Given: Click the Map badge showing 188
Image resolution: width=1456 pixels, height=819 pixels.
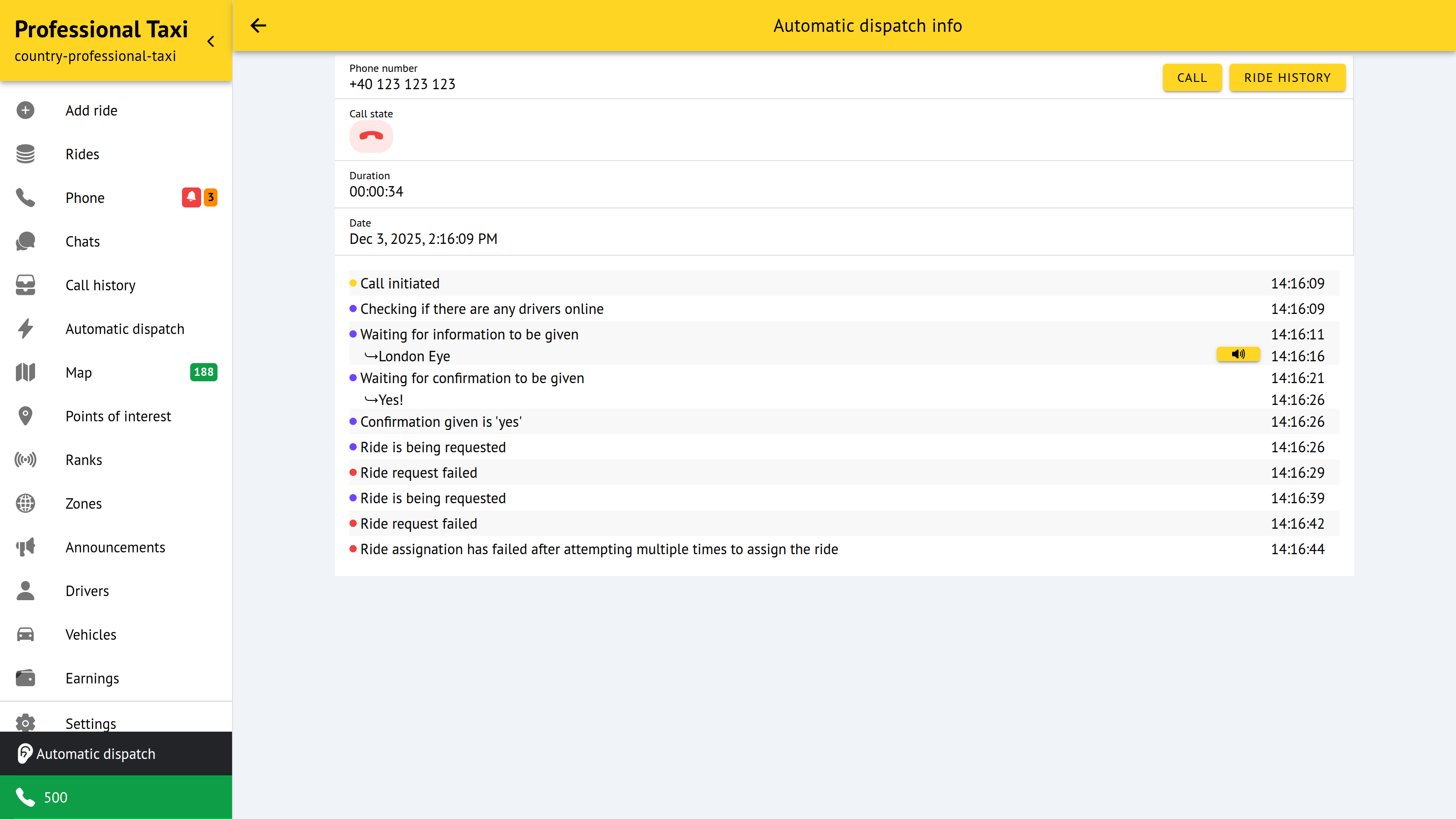Looking at the screenshot, I should 203,372.
